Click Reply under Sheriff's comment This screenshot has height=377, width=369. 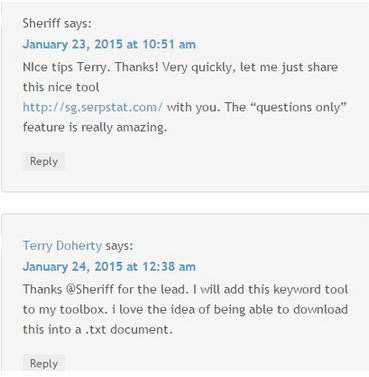44,162
